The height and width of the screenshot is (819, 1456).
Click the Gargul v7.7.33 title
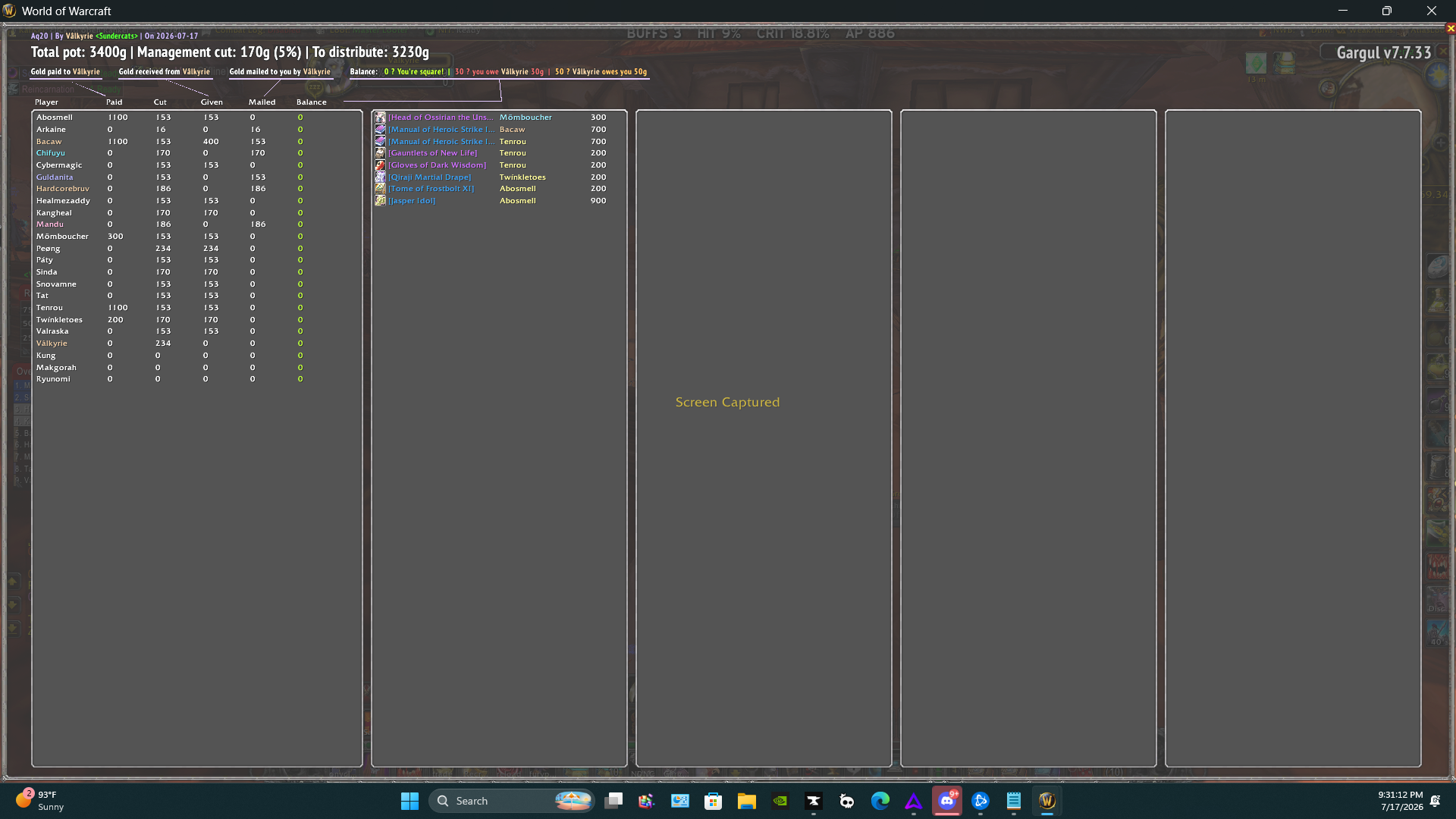coord(1384,53)
